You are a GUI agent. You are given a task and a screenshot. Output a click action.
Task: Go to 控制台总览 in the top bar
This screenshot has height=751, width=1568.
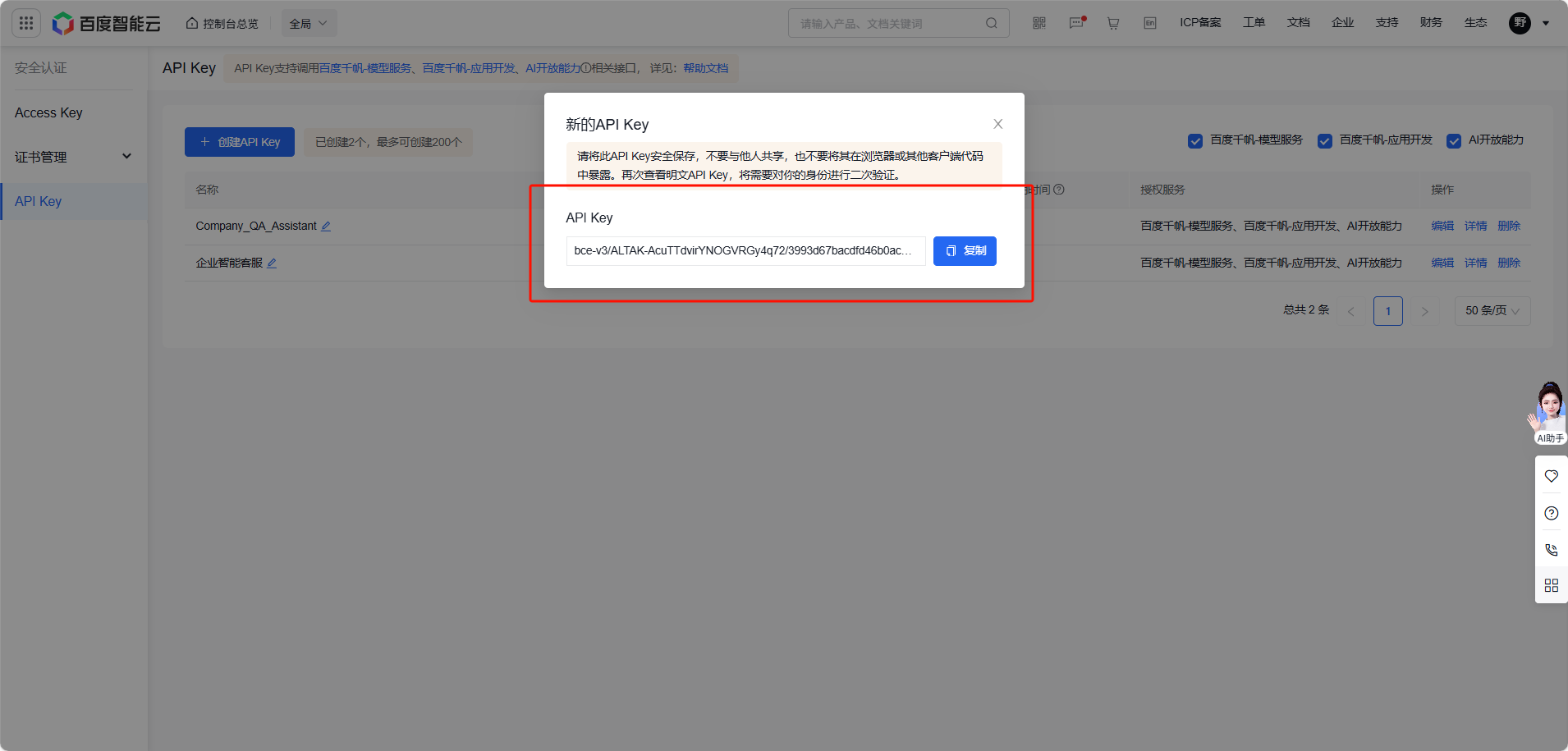(x=222, y=22)
